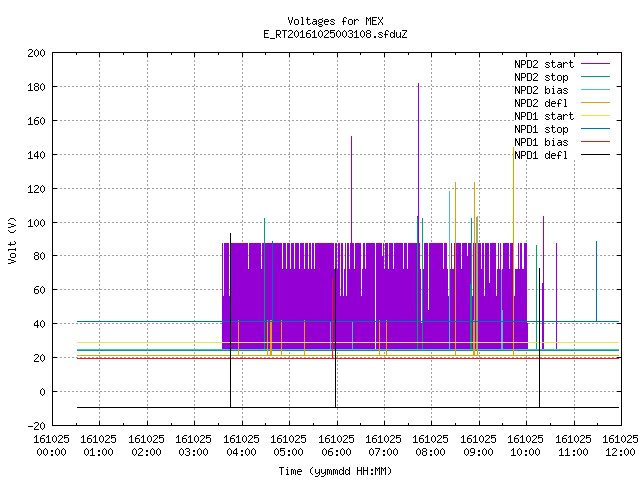The height and width of the screenshot is (480, 640).
Task: Click the purple NPD2 start color line in legend
Action: click(x=595, y=64)
